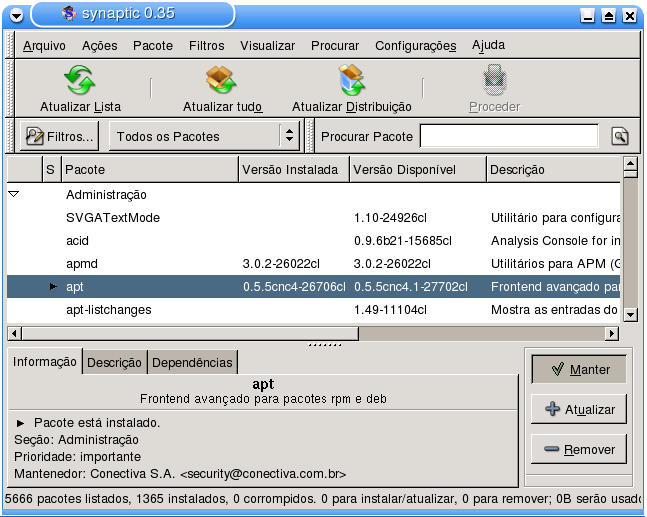Open the Filtros menu
The width and height of the screenshot is (647, 517).
pos(206,45)
